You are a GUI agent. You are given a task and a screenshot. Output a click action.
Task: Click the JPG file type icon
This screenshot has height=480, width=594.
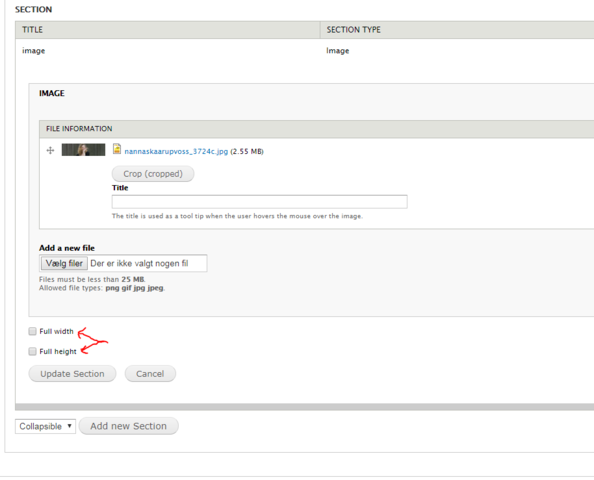pyautogui.click(x=117, y=149)
